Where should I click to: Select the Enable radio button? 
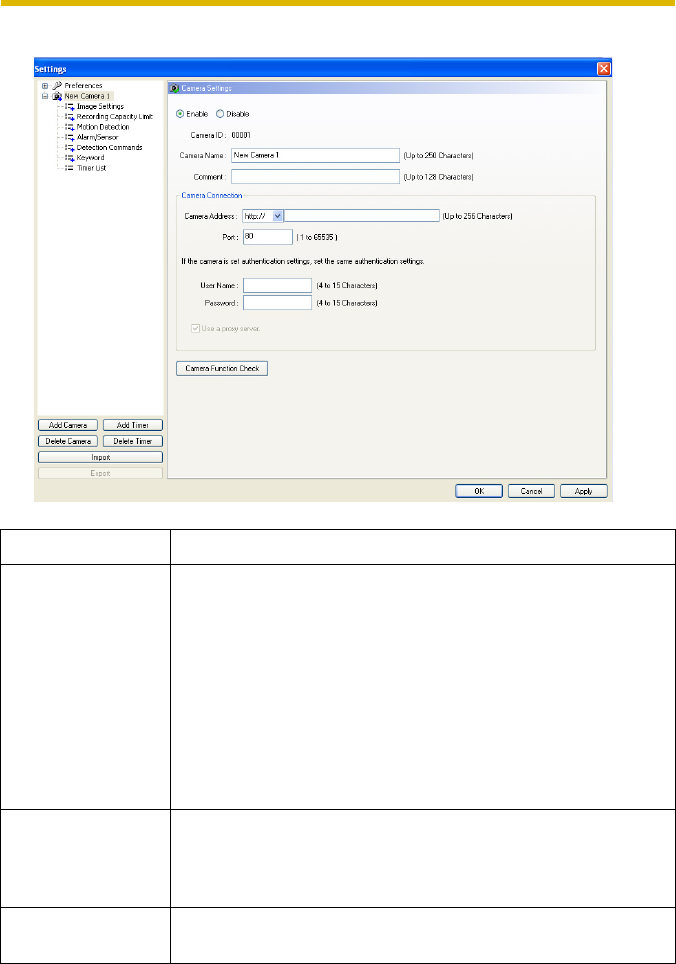pos(180,114)
